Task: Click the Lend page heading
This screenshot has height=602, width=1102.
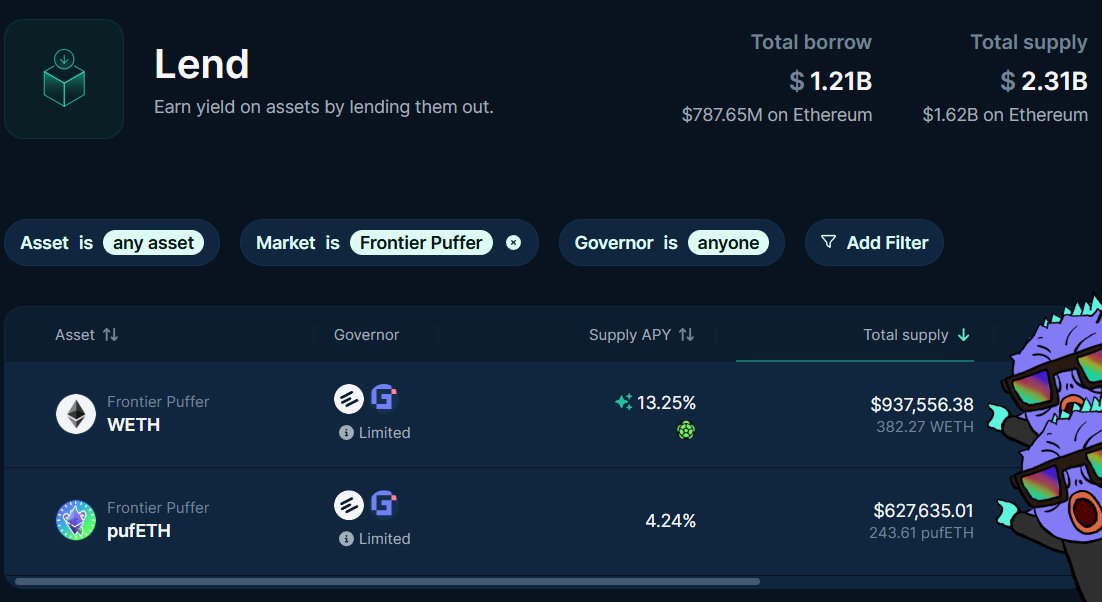Action: click(x=202, y=64)
